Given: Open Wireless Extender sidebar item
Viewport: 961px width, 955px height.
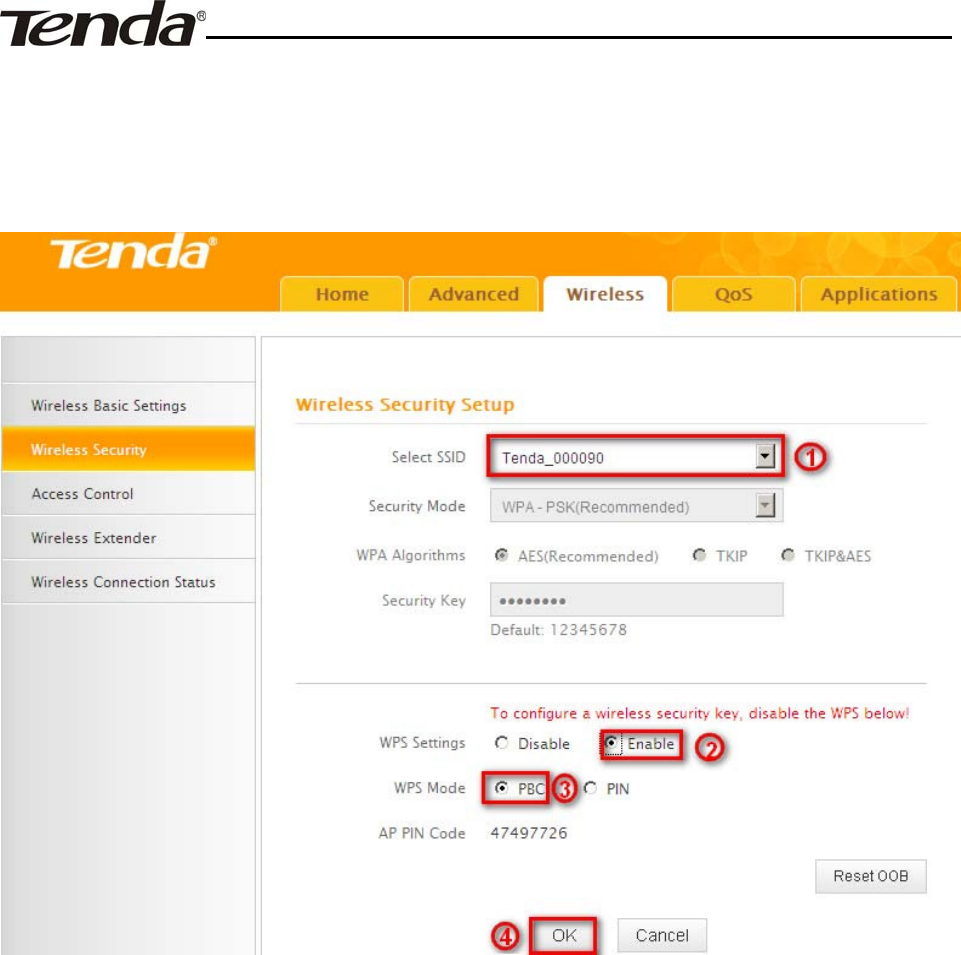Looking at the screenshot, I should click(x=128, y=538).
